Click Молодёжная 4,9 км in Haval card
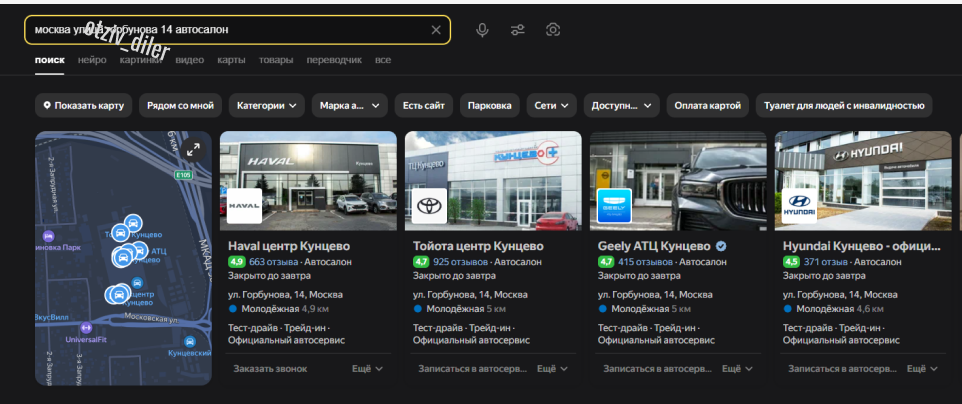Viewport: 962px width, 404px height. coord(280,309)
